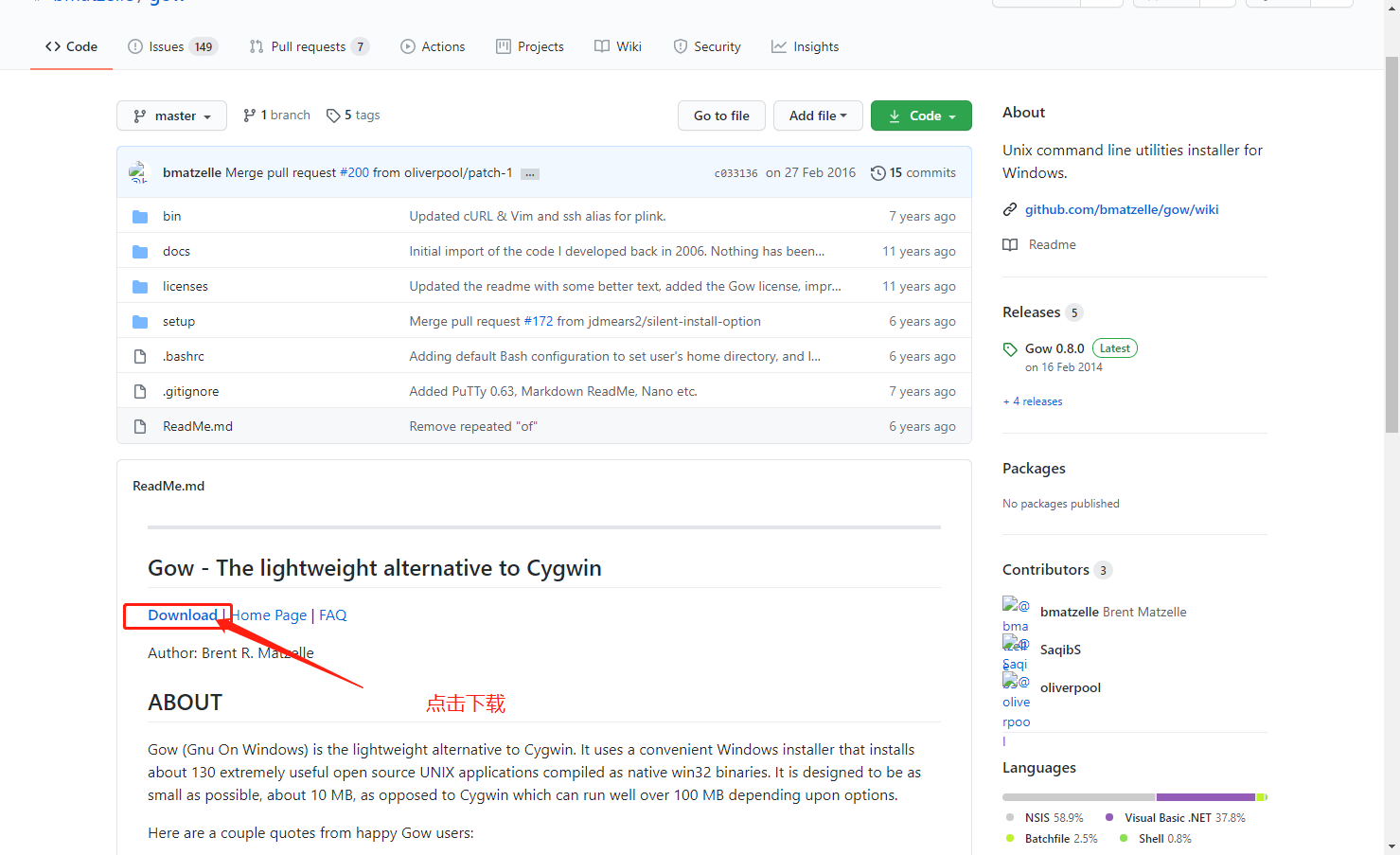1400x855 pixels.
Task: Open the 'Added PuTTy 0.63' commit message
Action: pyautogui.click(x=553, y=391)
